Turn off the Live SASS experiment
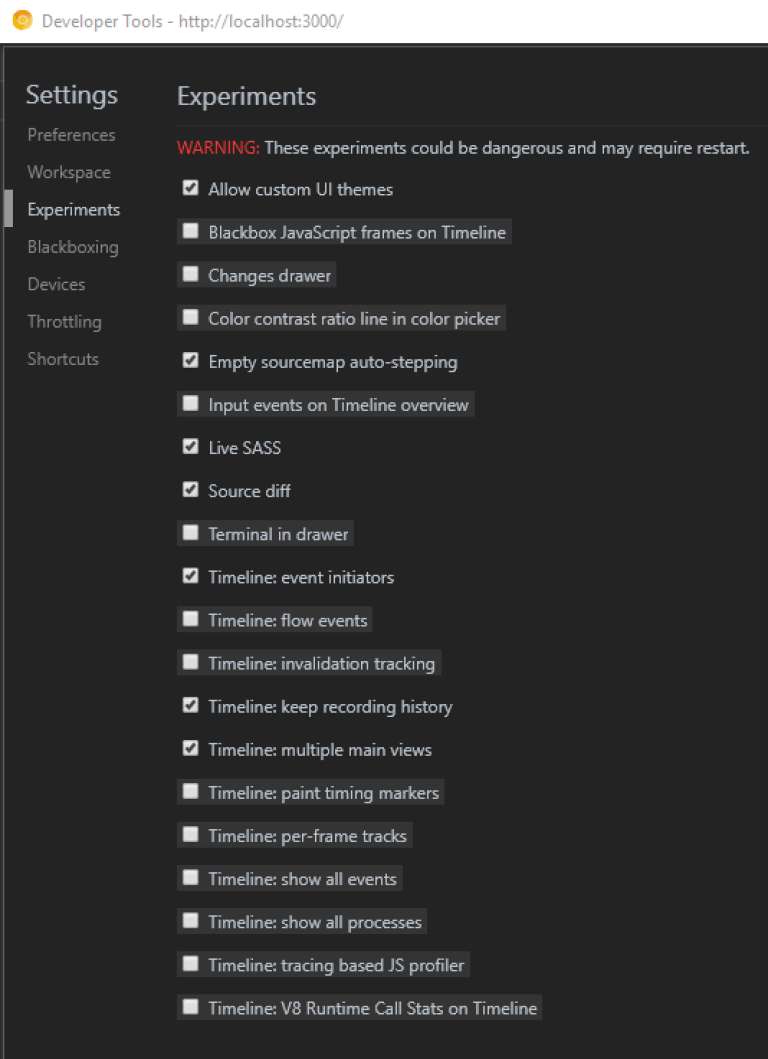The height and width of the screenshot is (1059, 768). coord(191,447)
